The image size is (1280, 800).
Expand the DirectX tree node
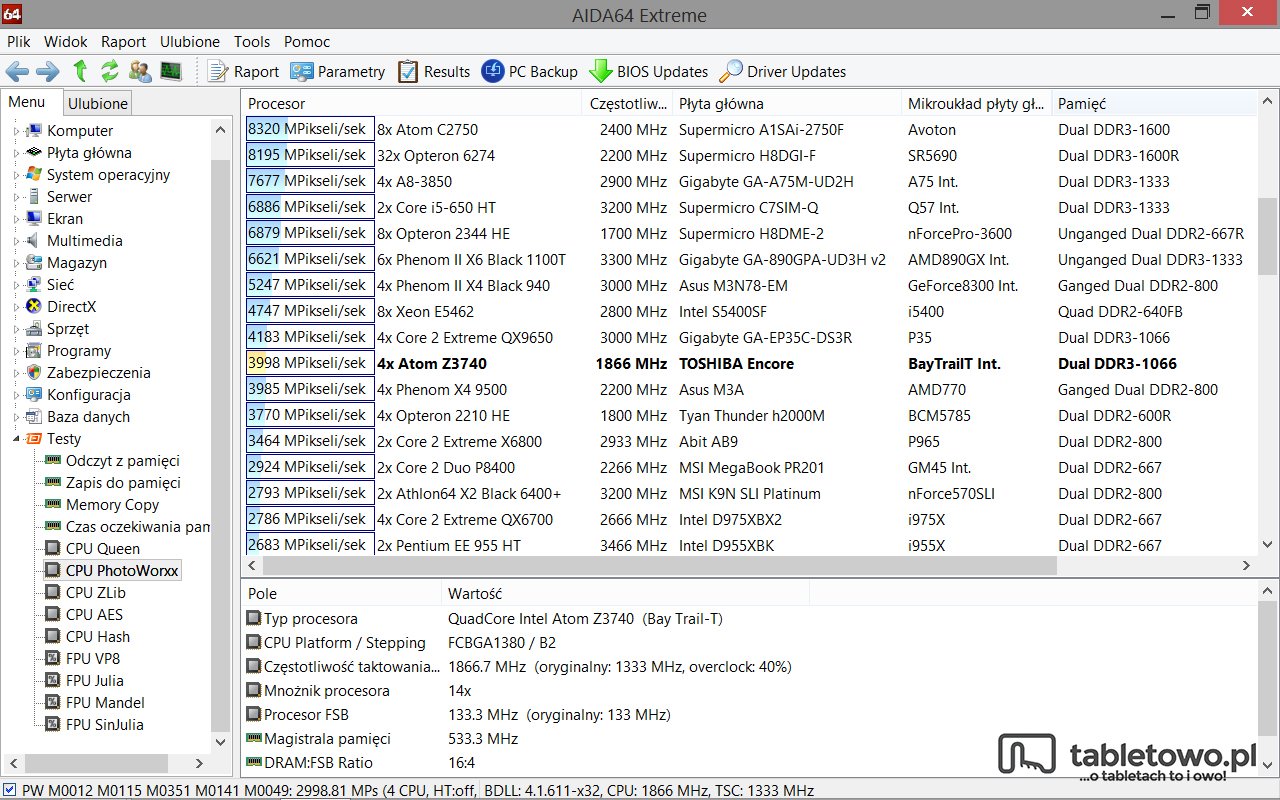coord(16,307)
